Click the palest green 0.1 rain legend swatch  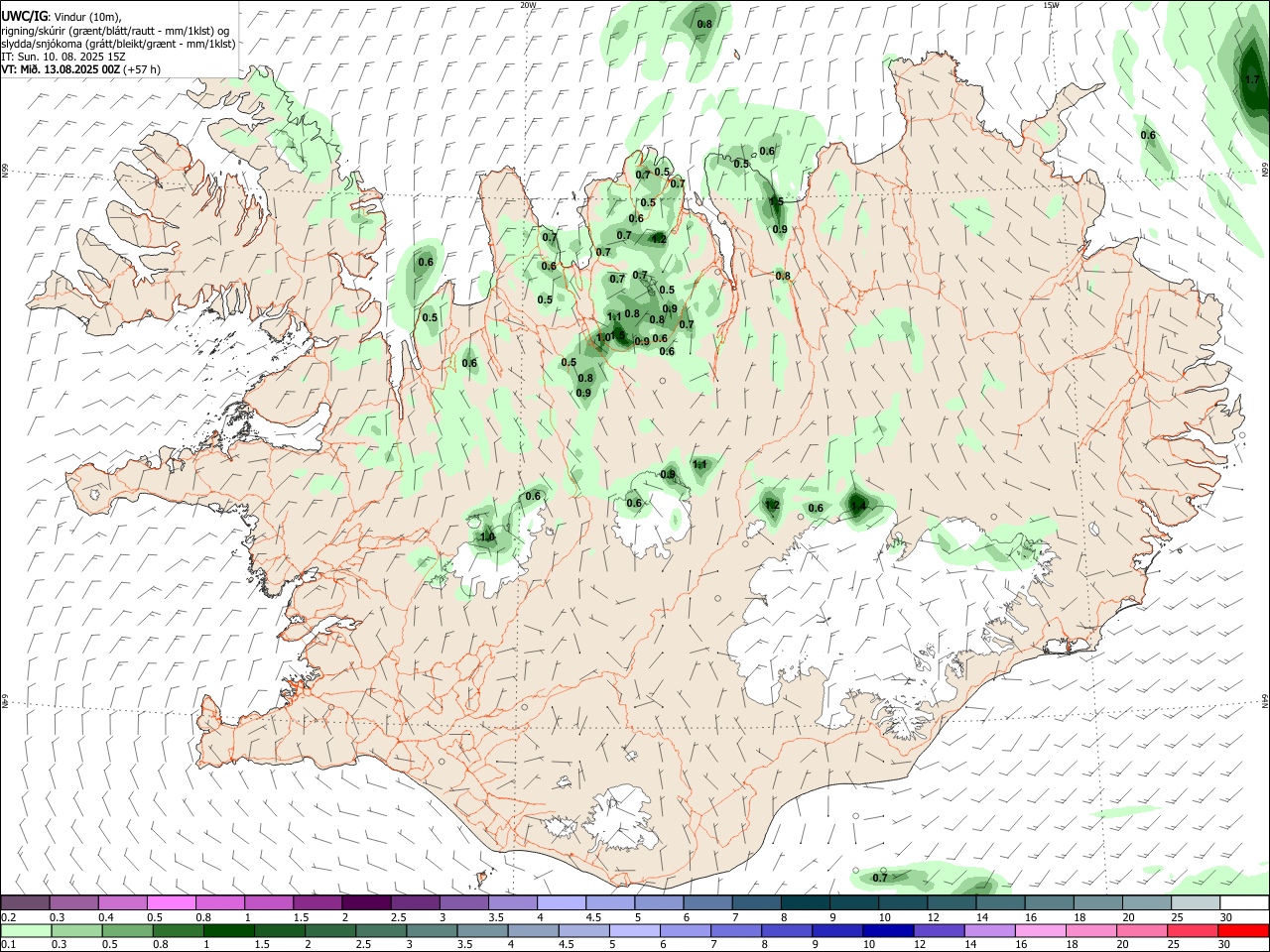coord(26,930)
